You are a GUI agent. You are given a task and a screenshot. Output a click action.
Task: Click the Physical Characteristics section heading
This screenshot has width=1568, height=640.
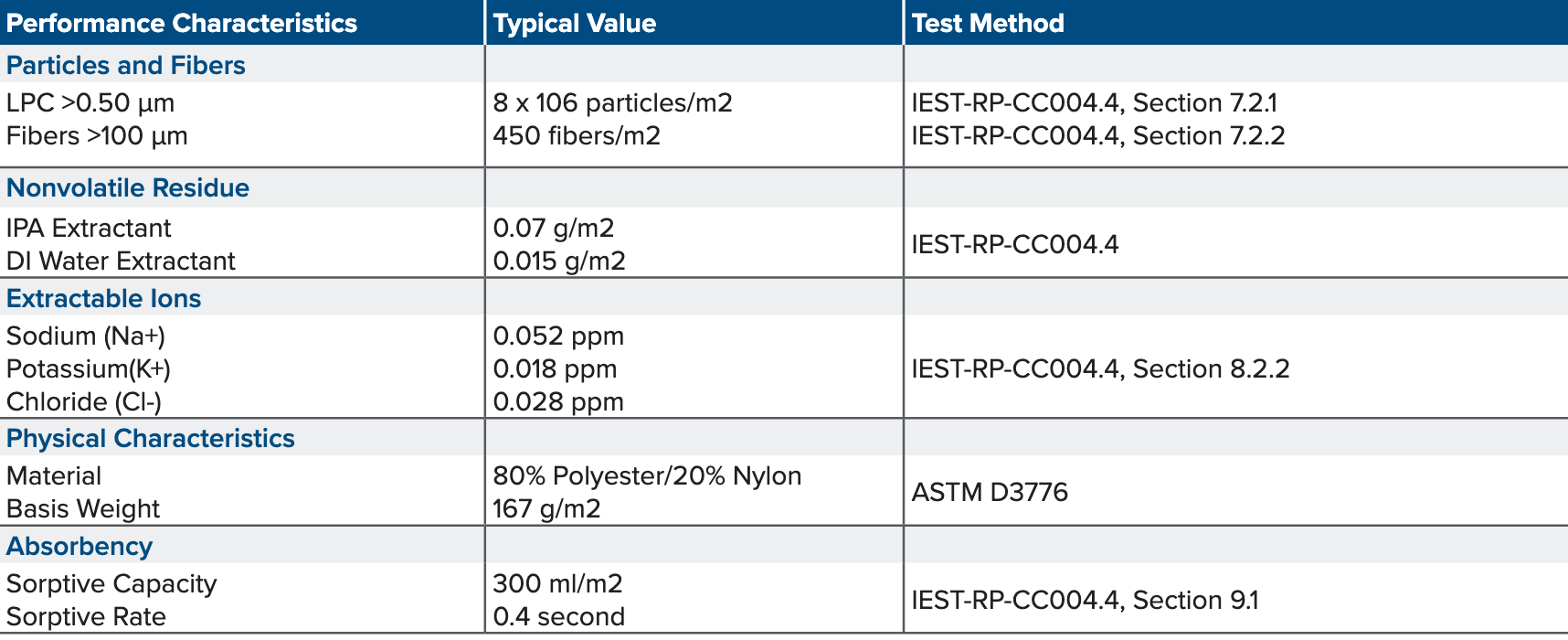point(151,438)
